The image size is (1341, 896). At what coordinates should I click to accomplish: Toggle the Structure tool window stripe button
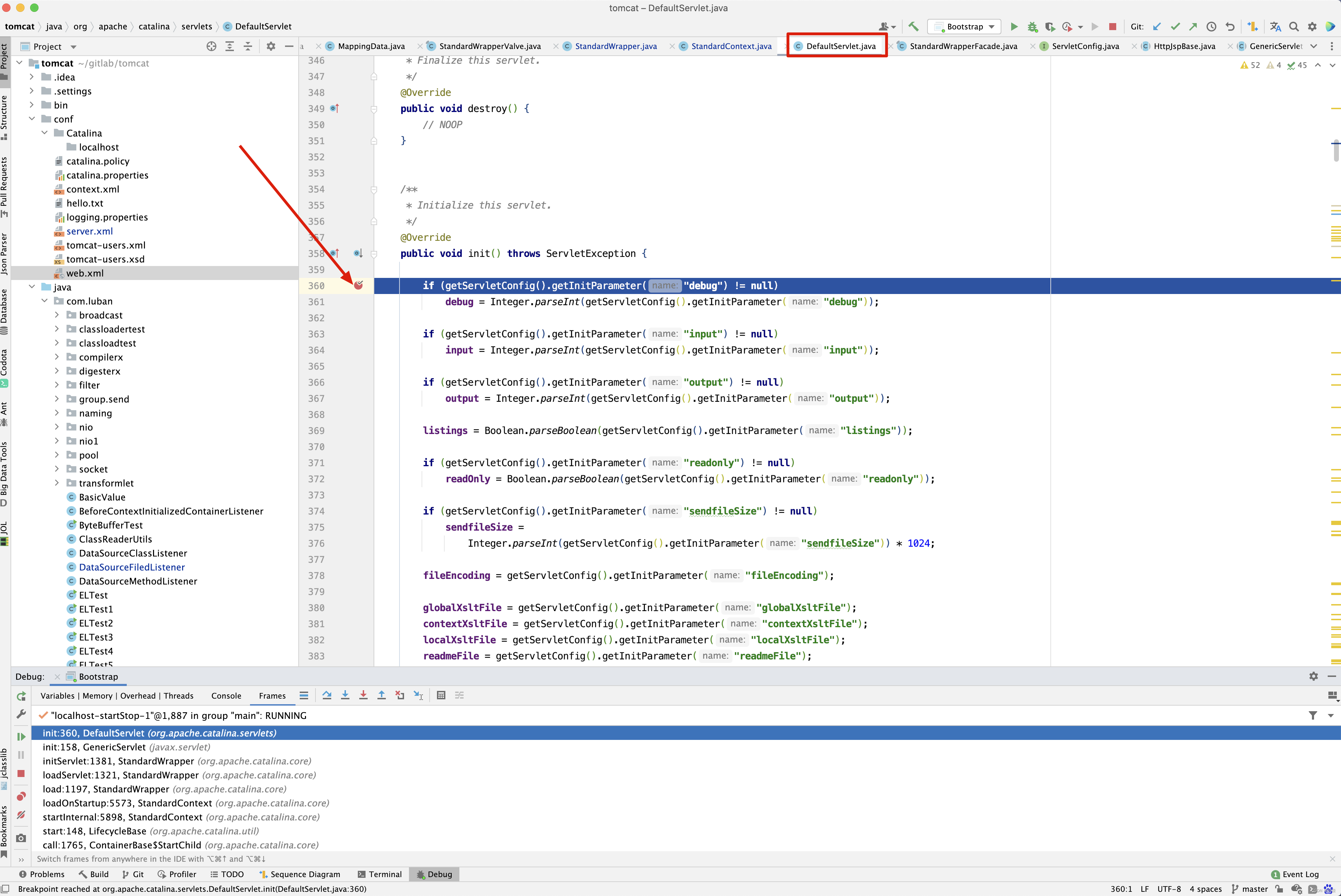(x=5, y=117)
